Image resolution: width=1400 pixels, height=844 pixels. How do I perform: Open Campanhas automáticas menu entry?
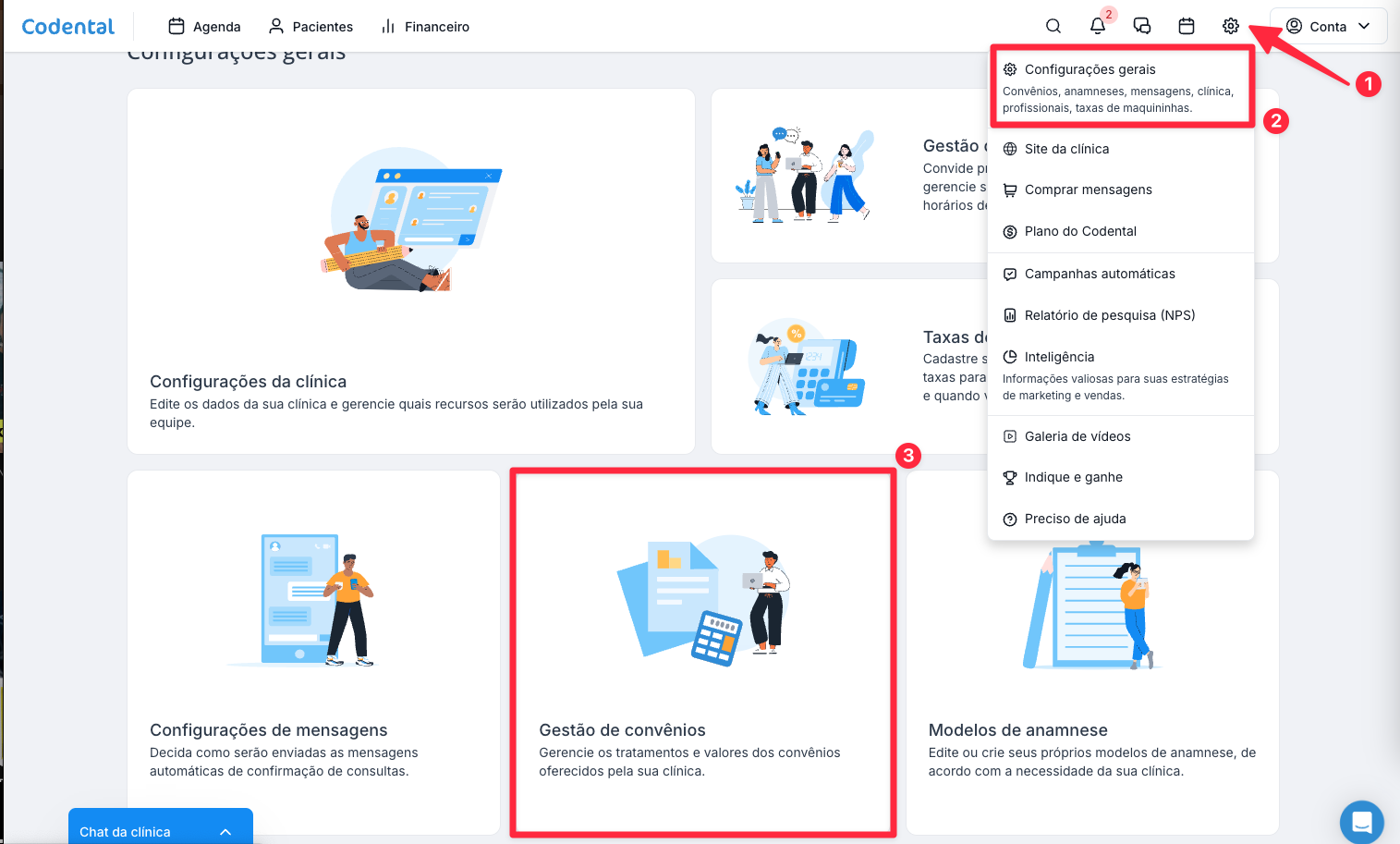[1100, 274]
